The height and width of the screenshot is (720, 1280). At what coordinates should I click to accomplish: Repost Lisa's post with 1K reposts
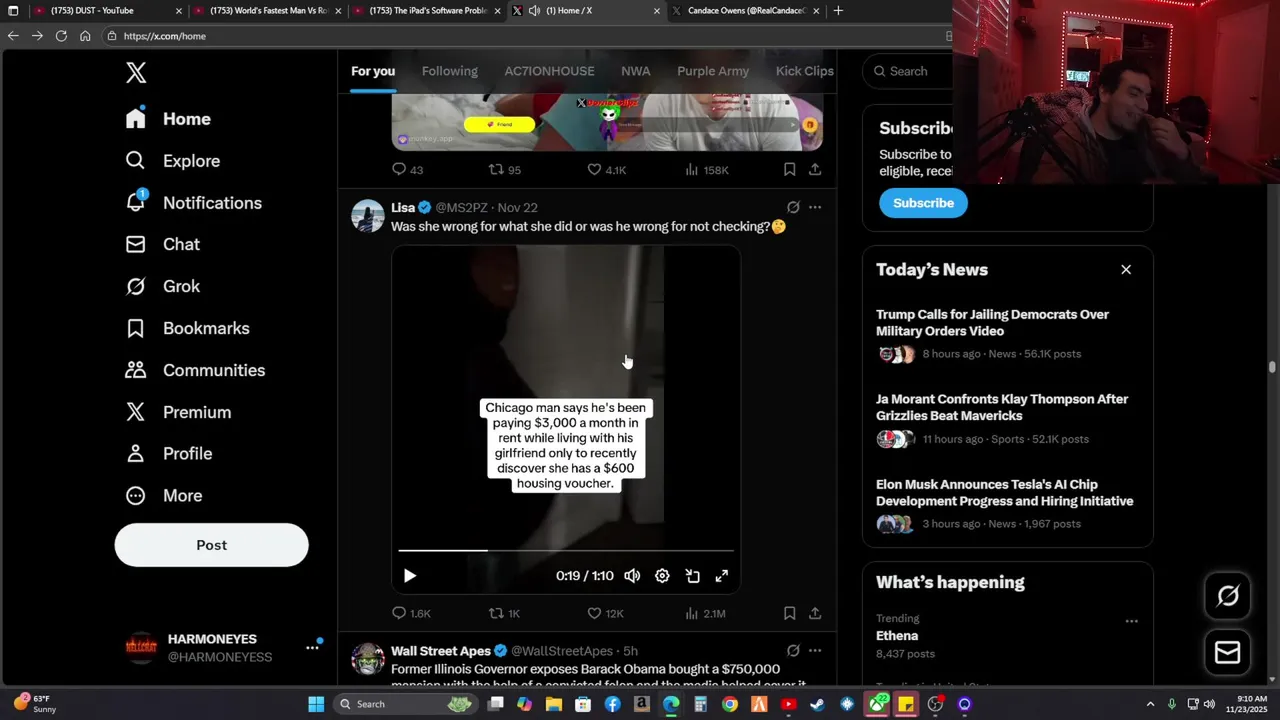pos(504,613)
